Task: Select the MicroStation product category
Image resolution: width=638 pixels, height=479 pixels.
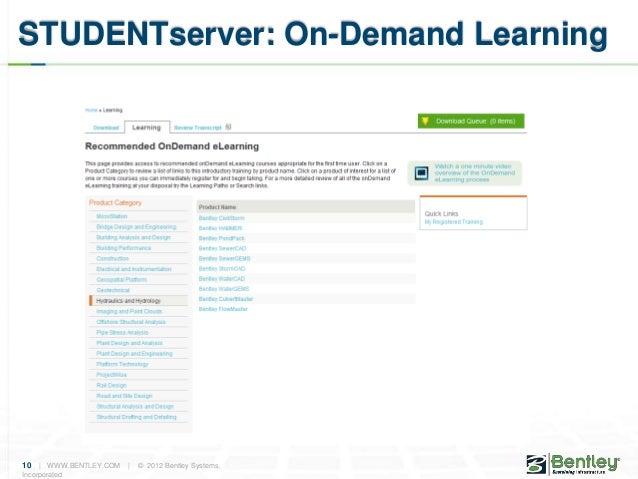Action: pyautogui.click(x=112, y=216)
